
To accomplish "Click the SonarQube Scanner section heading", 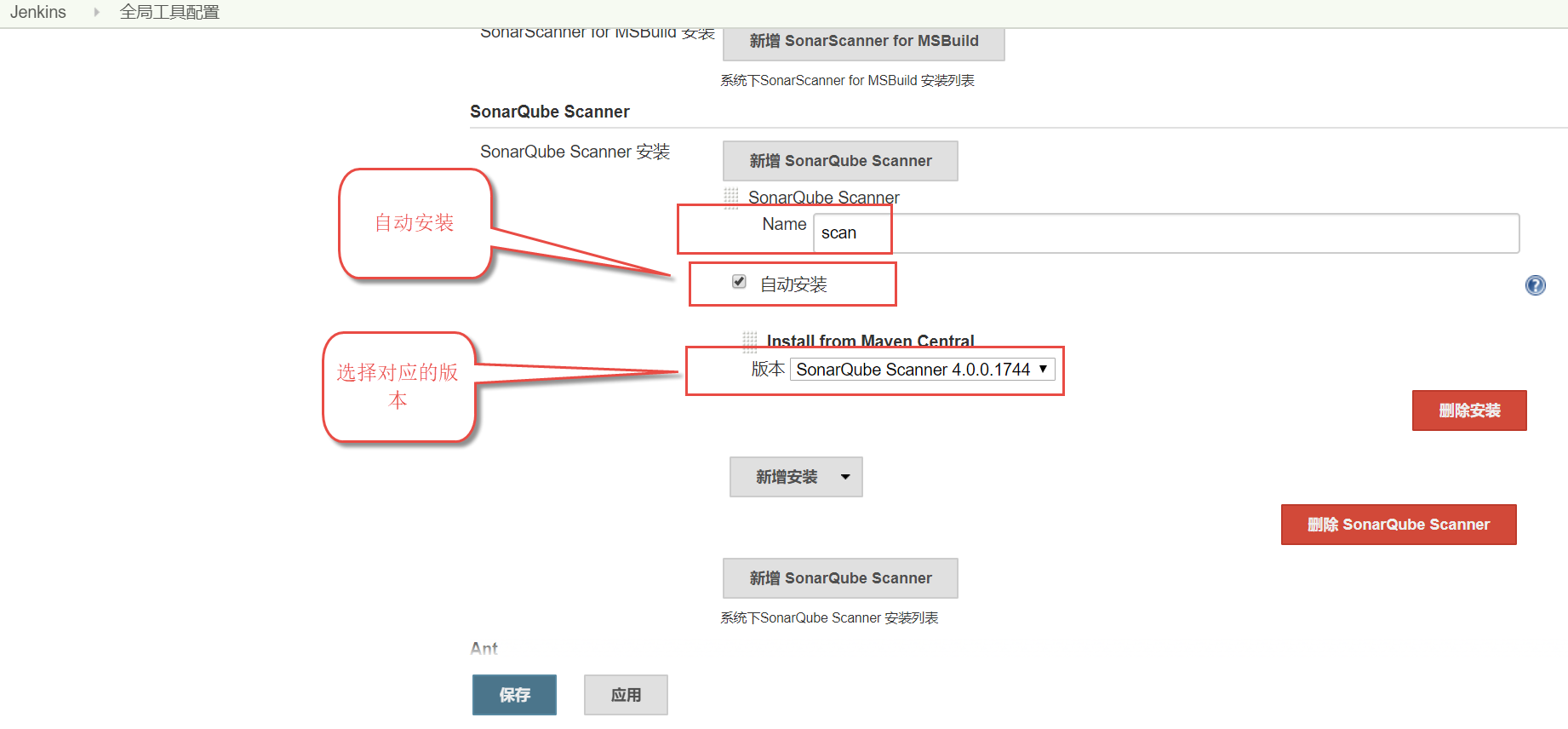I will pyautogui.click(x=550, y=112).
